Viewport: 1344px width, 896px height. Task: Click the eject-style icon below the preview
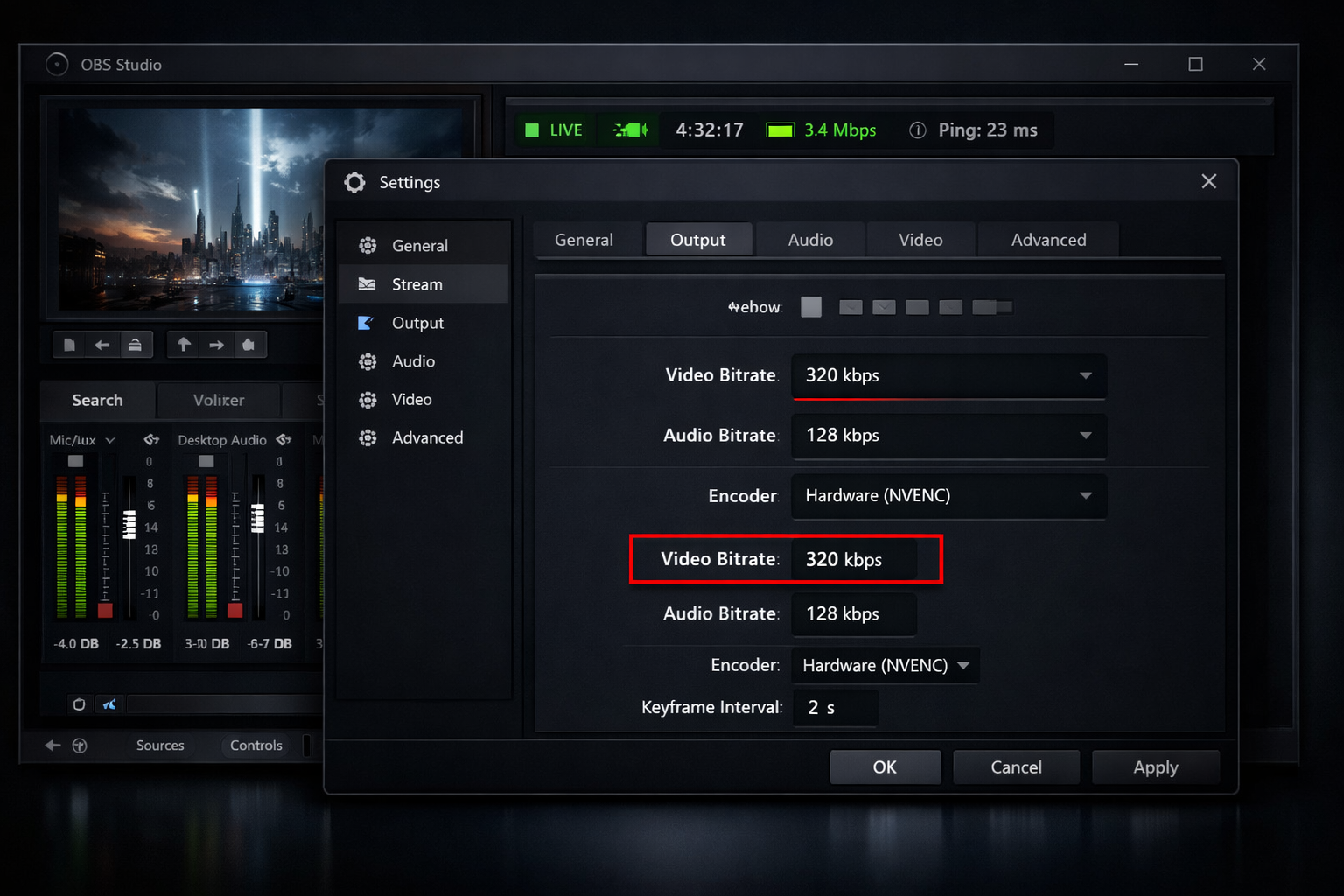pyautogui.click(x=136, y=344)
